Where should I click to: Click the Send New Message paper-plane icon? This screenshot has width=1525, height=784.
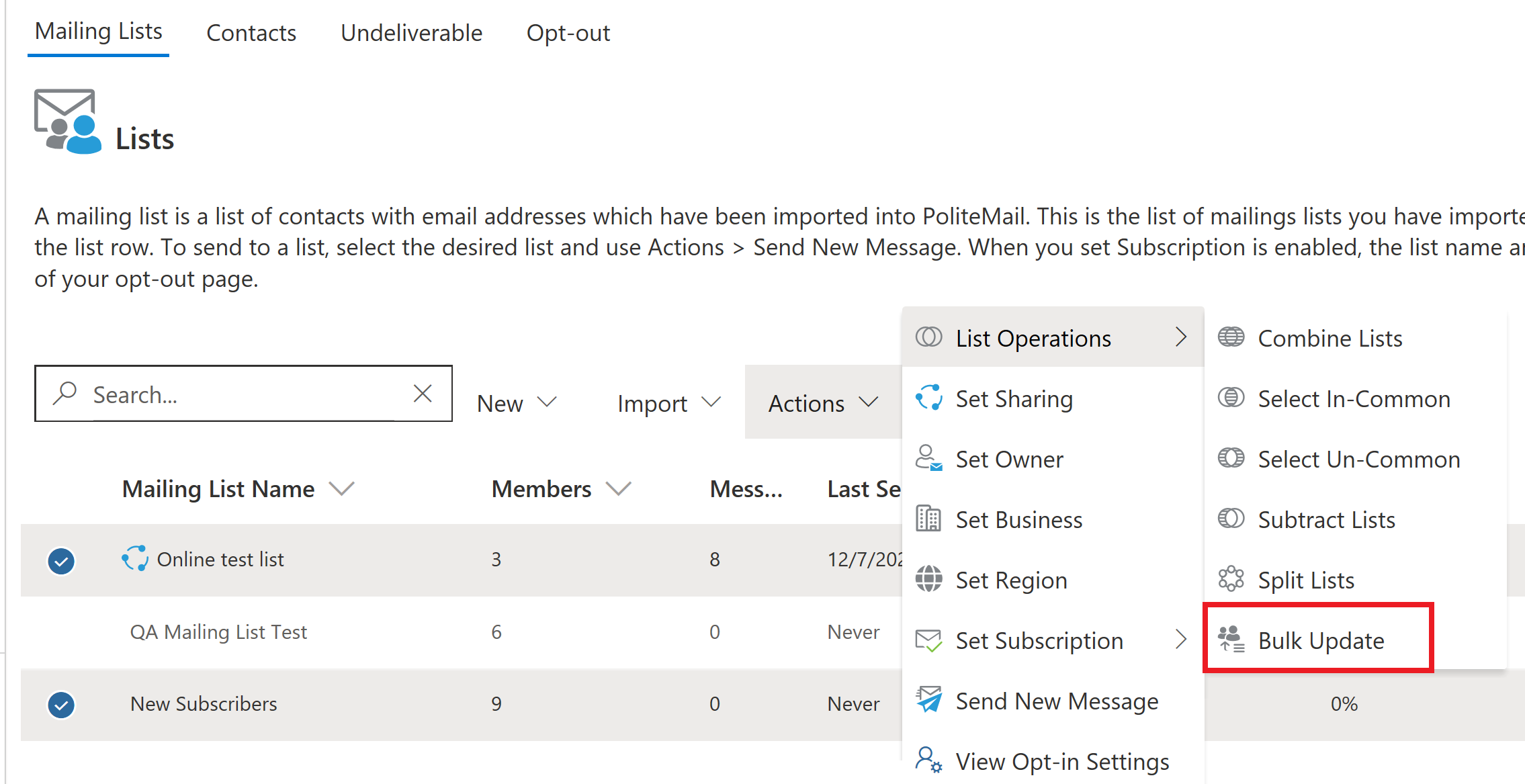[x=929, y=699]
